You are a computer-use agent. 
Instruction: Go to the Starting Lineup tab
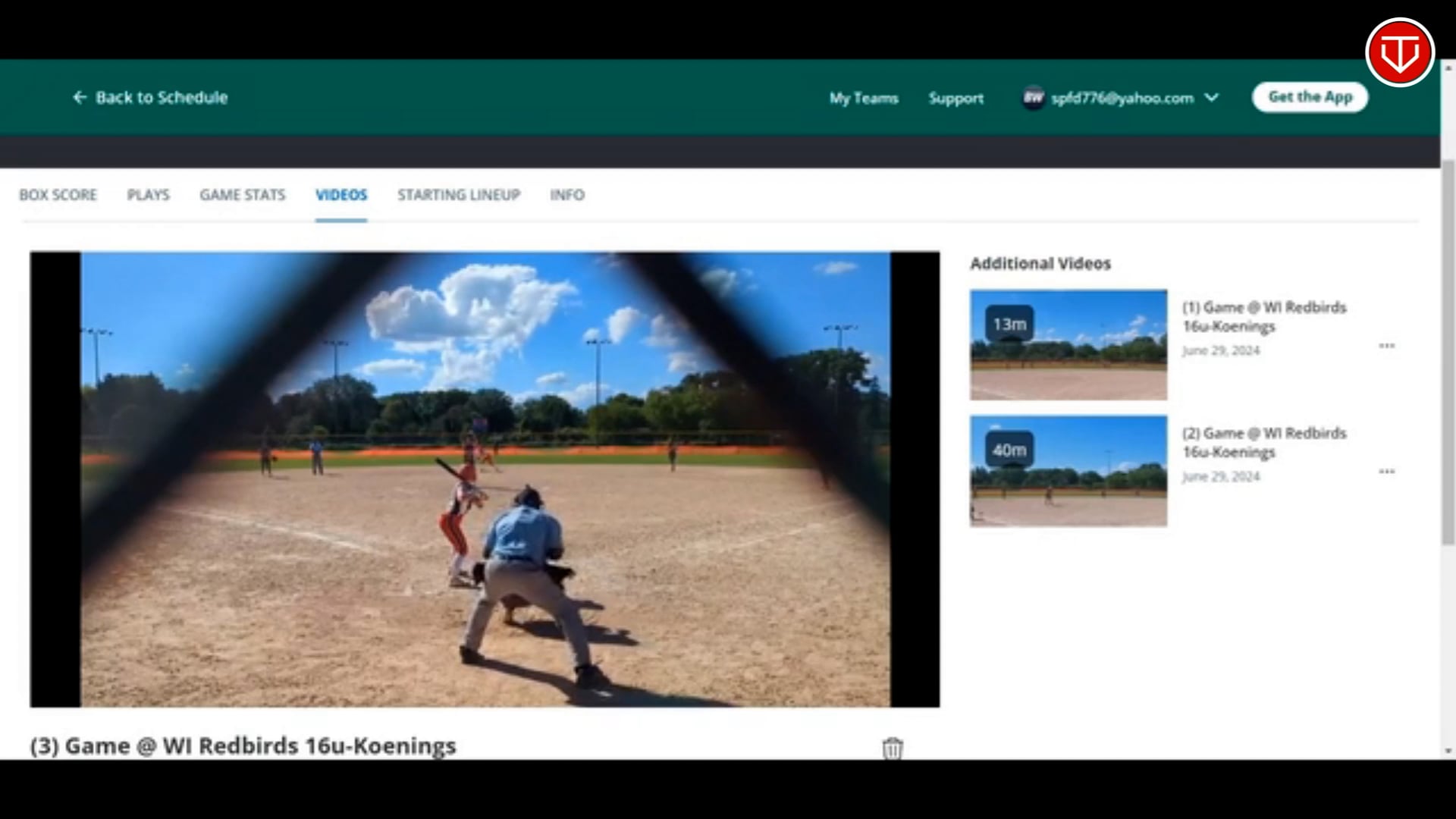click(x=459, y=195)
